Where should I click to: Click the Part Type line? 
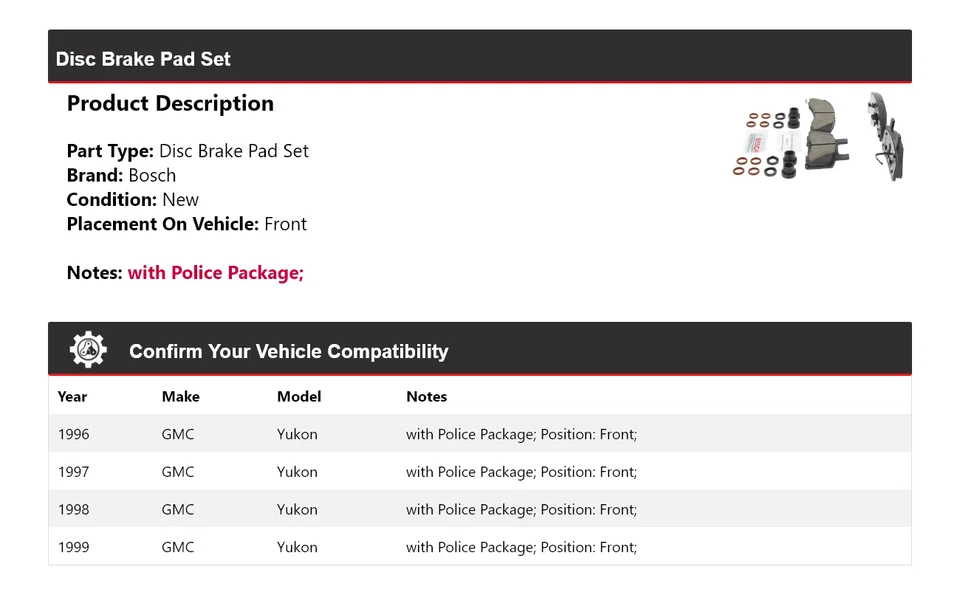pos(187,151)
